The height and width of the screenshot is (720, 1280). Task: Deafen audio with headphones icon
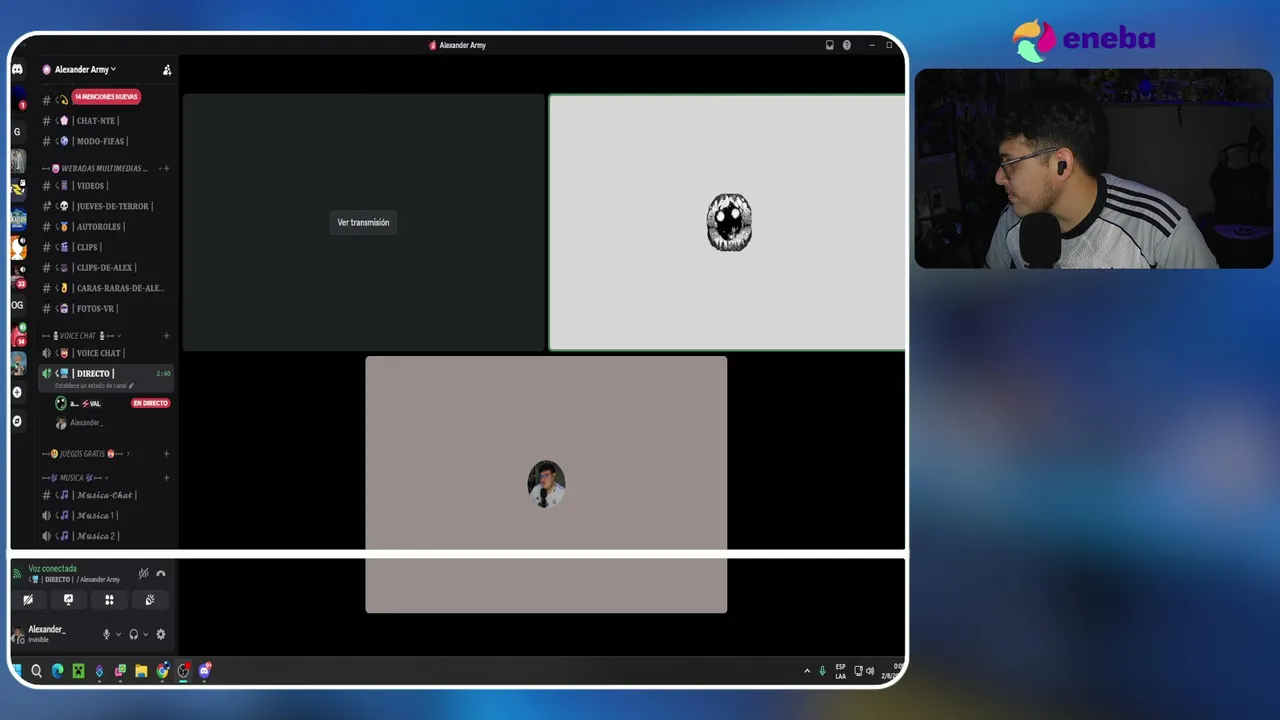pyautogui.click(x=133, y=634)
